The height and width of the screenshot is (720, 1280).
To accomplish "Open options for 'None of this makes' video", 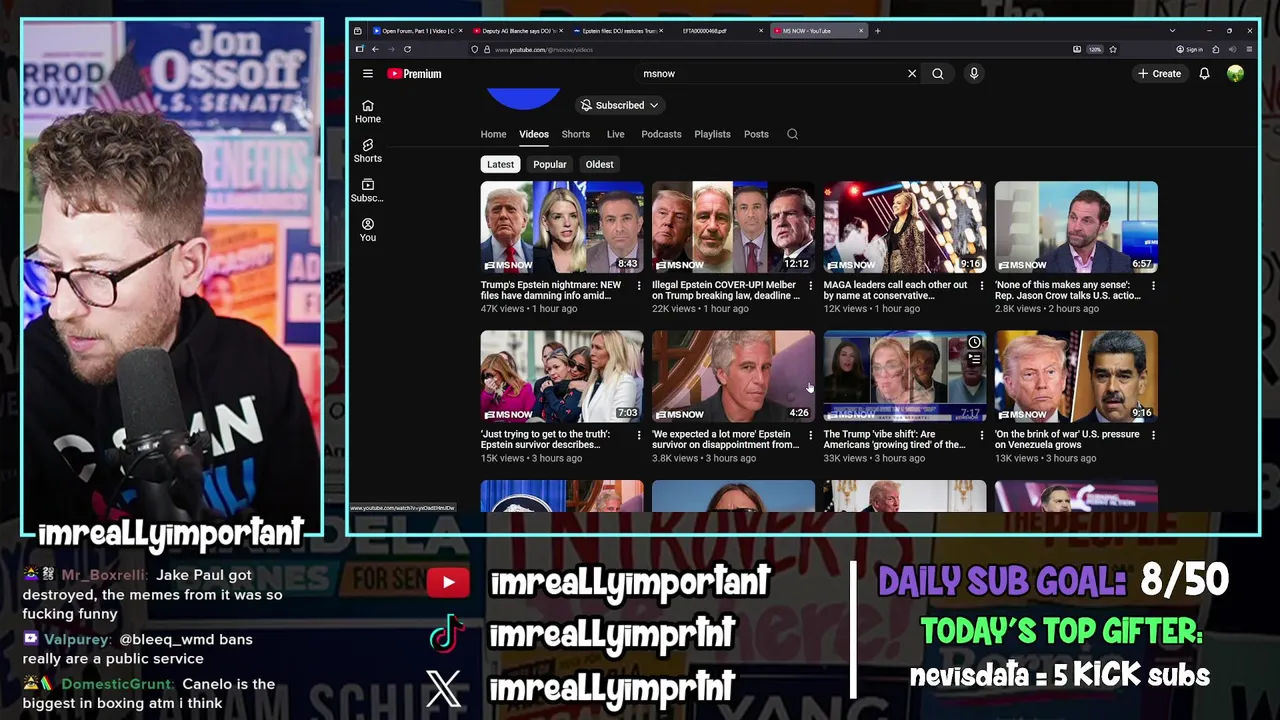I will [x=1153, y=286].
